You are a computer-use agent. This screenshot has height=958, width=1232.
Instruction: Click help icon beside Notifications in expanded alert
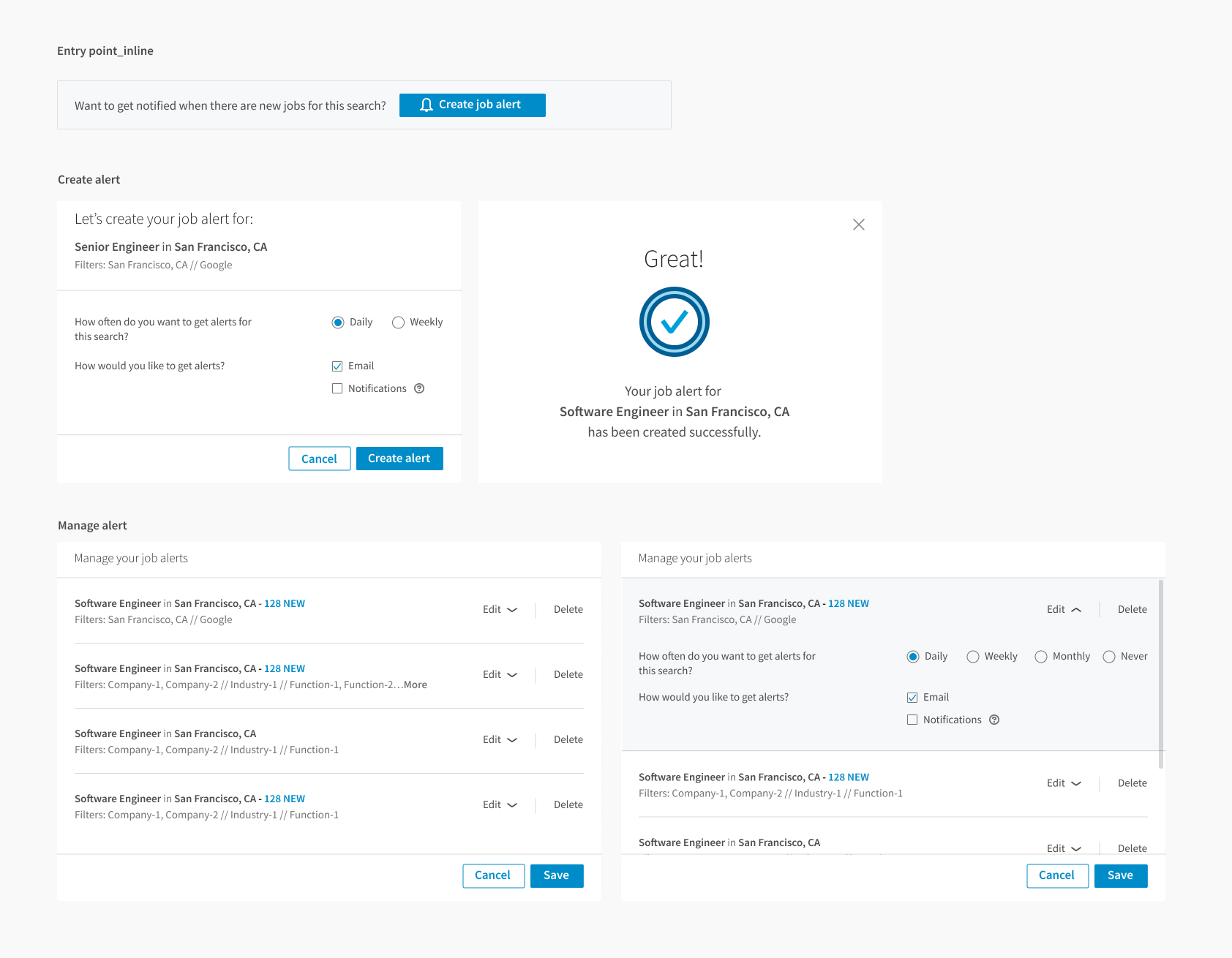pyautogui.click(x=994, y=720)
